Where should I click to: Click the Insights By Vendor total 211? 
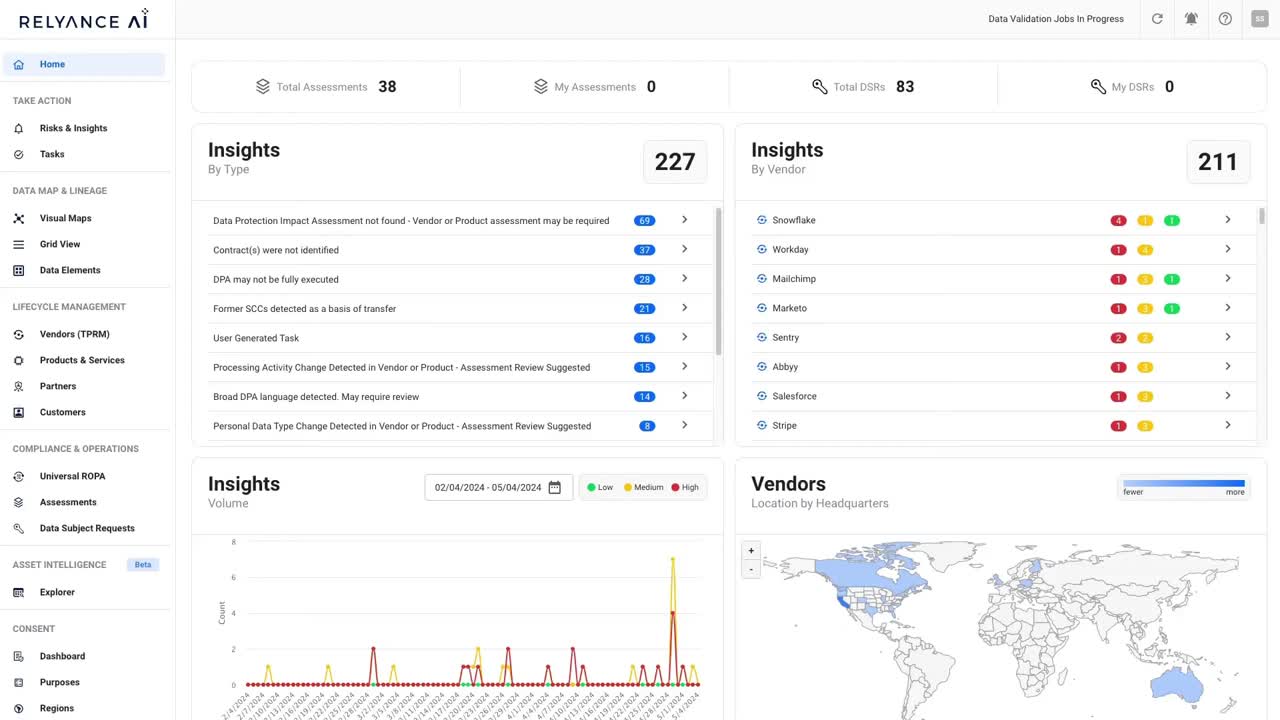click(1218, 162)
